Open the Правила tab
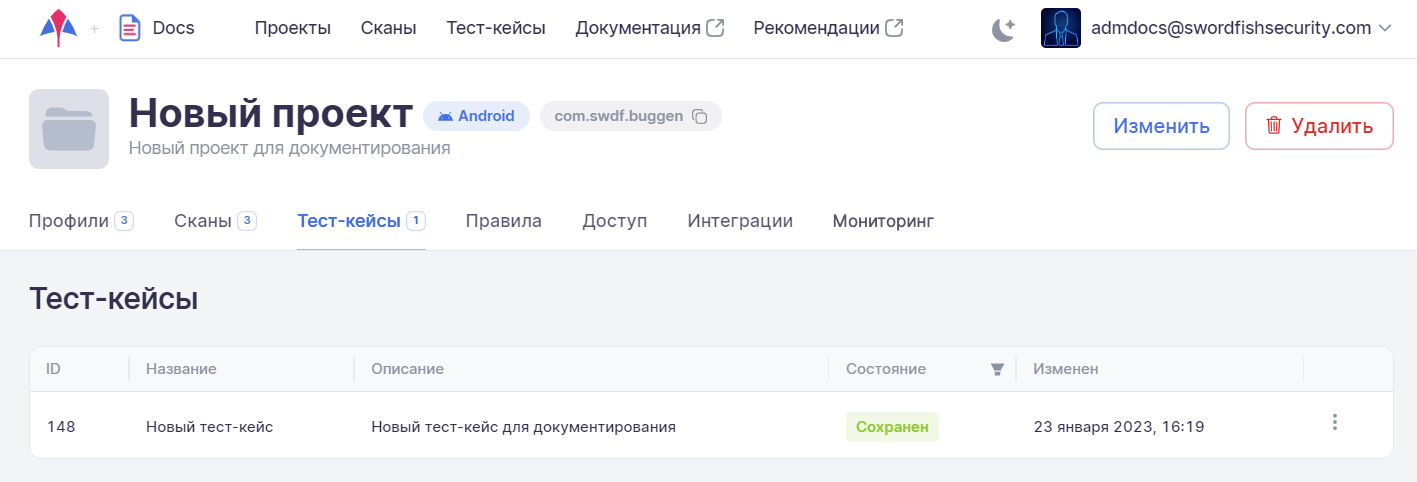 click(503, 221)
